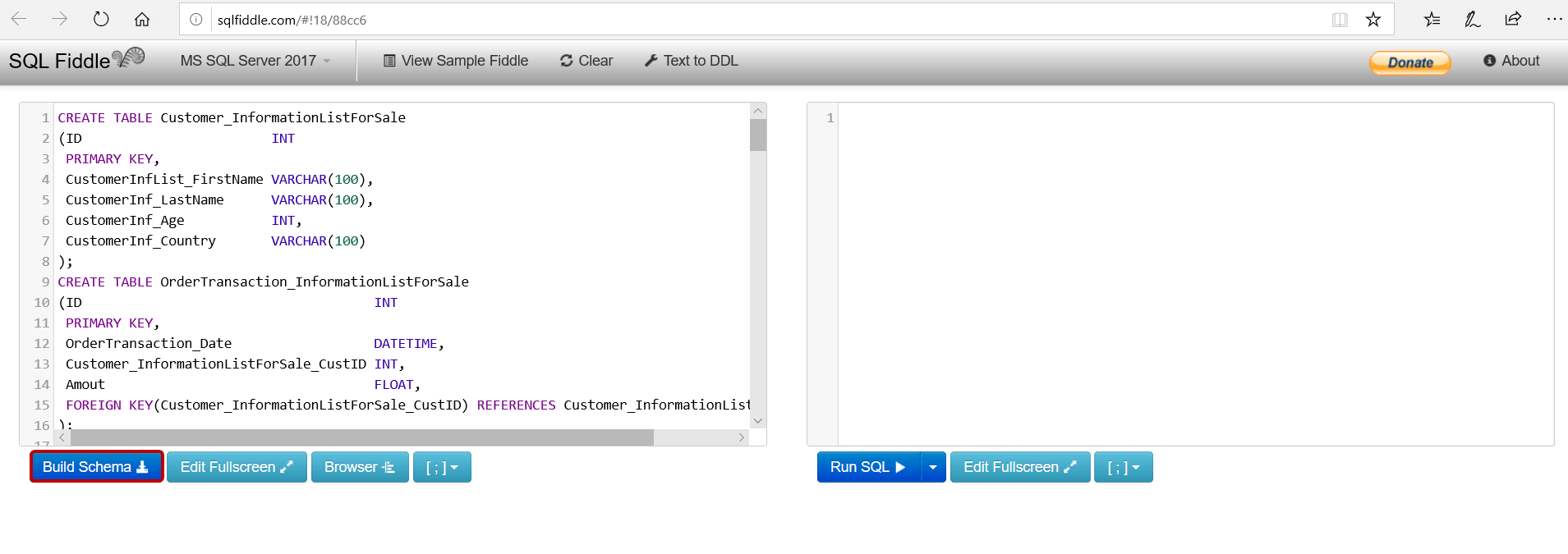Click the Customer_InformationListForSale table name on line 1
The image size is (1568, 554).
click(x=283, y=117)
